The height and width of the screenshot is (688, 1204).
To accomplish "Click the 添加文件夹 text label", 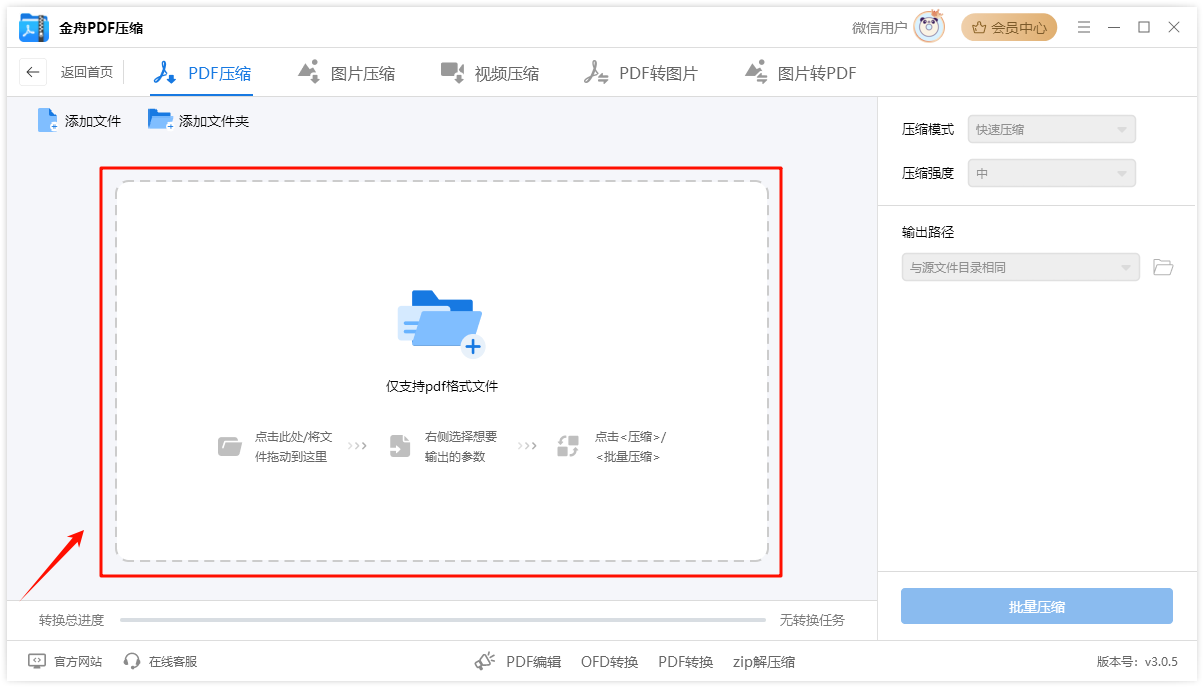I will click(x=214, y=121).
